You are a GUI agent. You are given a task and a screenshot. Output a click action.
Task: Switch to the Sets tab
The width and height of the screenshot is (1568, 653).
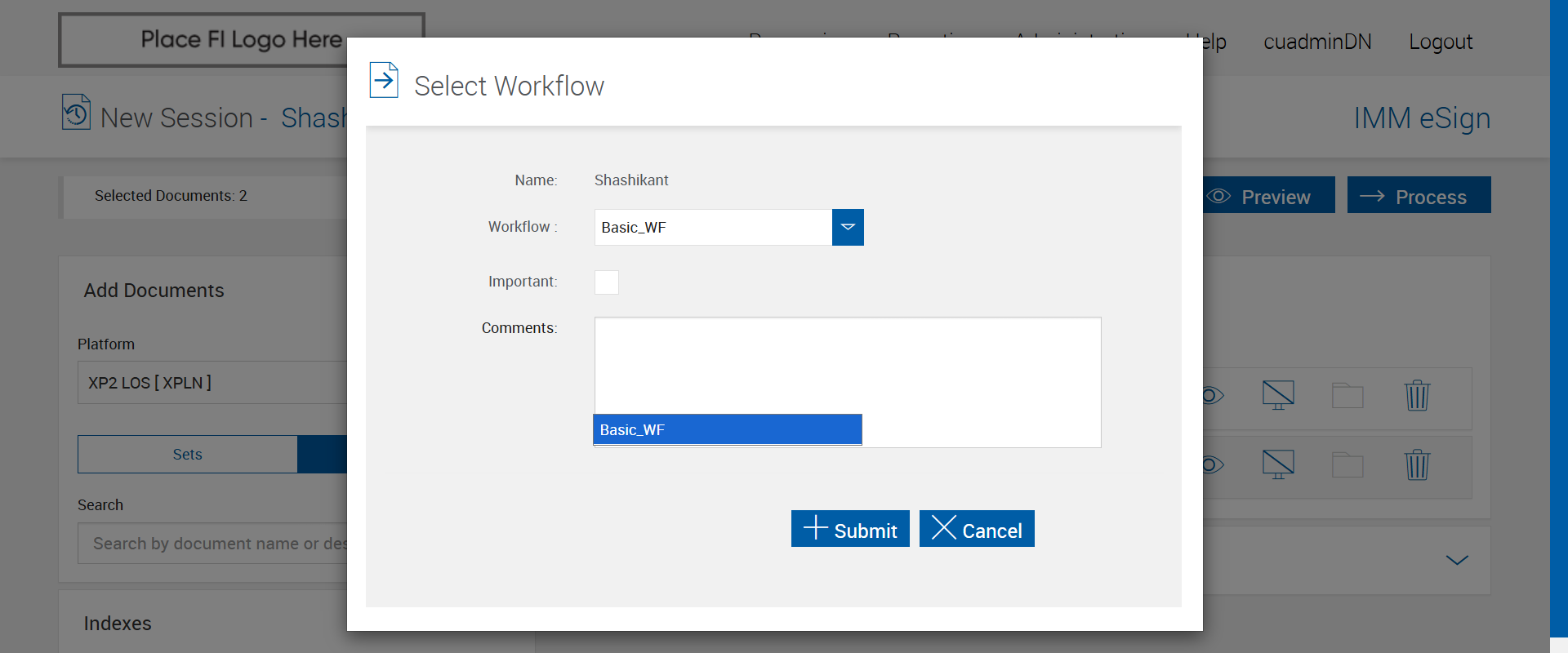point(187,455)
